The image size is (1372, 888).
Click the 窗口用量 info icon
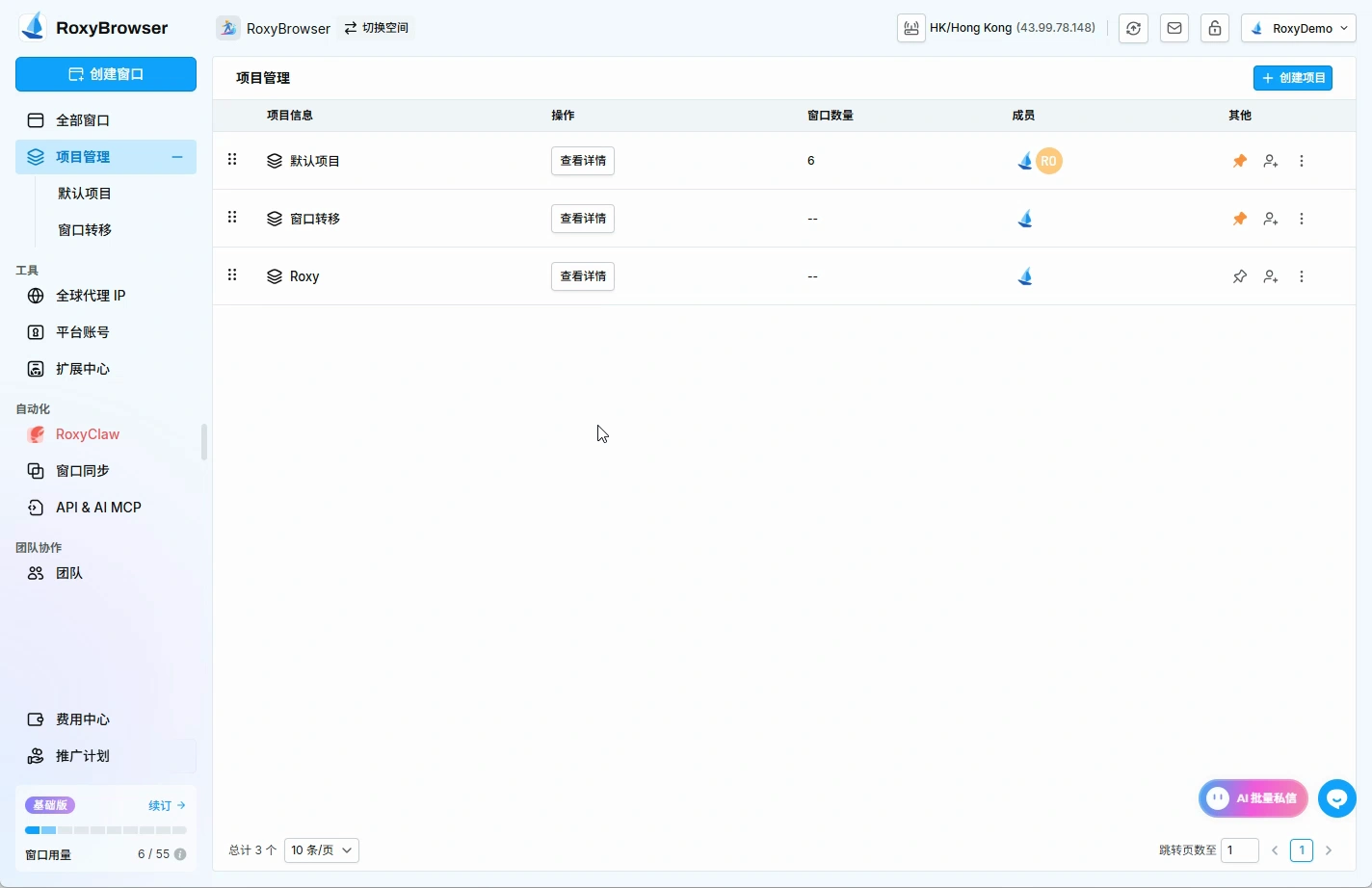(180, 854)
